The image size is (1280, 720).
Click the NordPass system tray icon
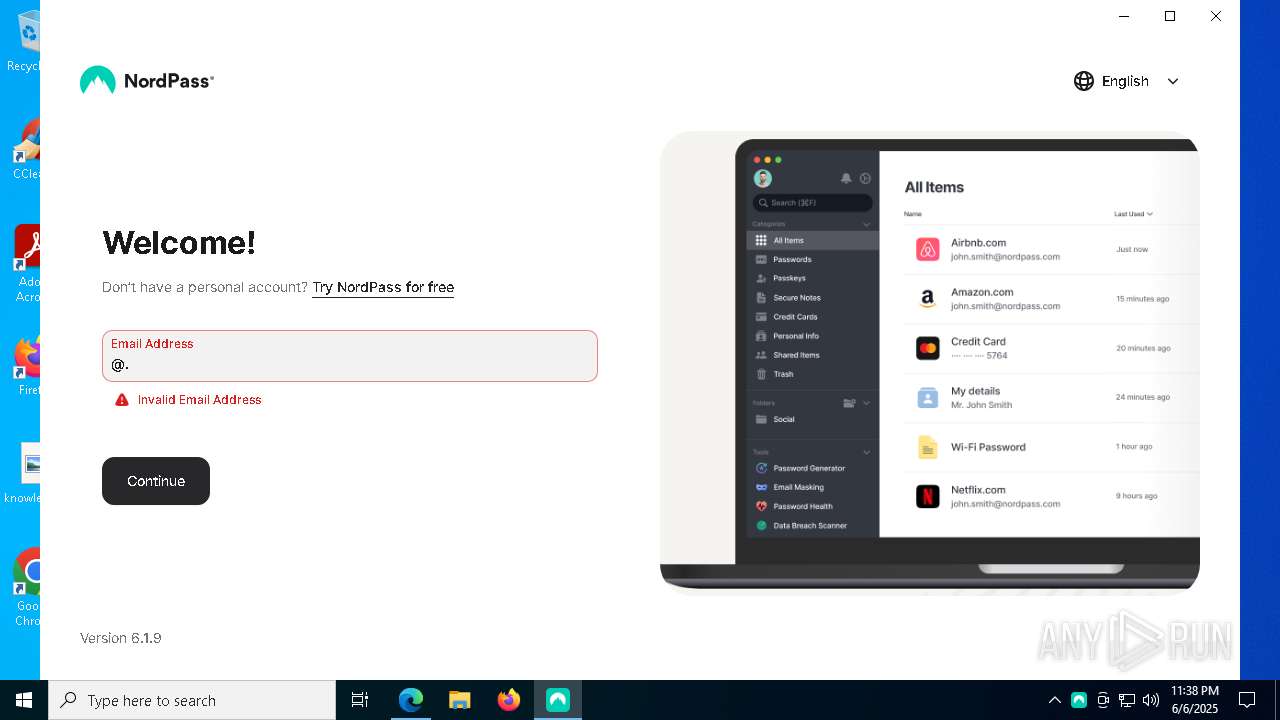[1079, 700]
